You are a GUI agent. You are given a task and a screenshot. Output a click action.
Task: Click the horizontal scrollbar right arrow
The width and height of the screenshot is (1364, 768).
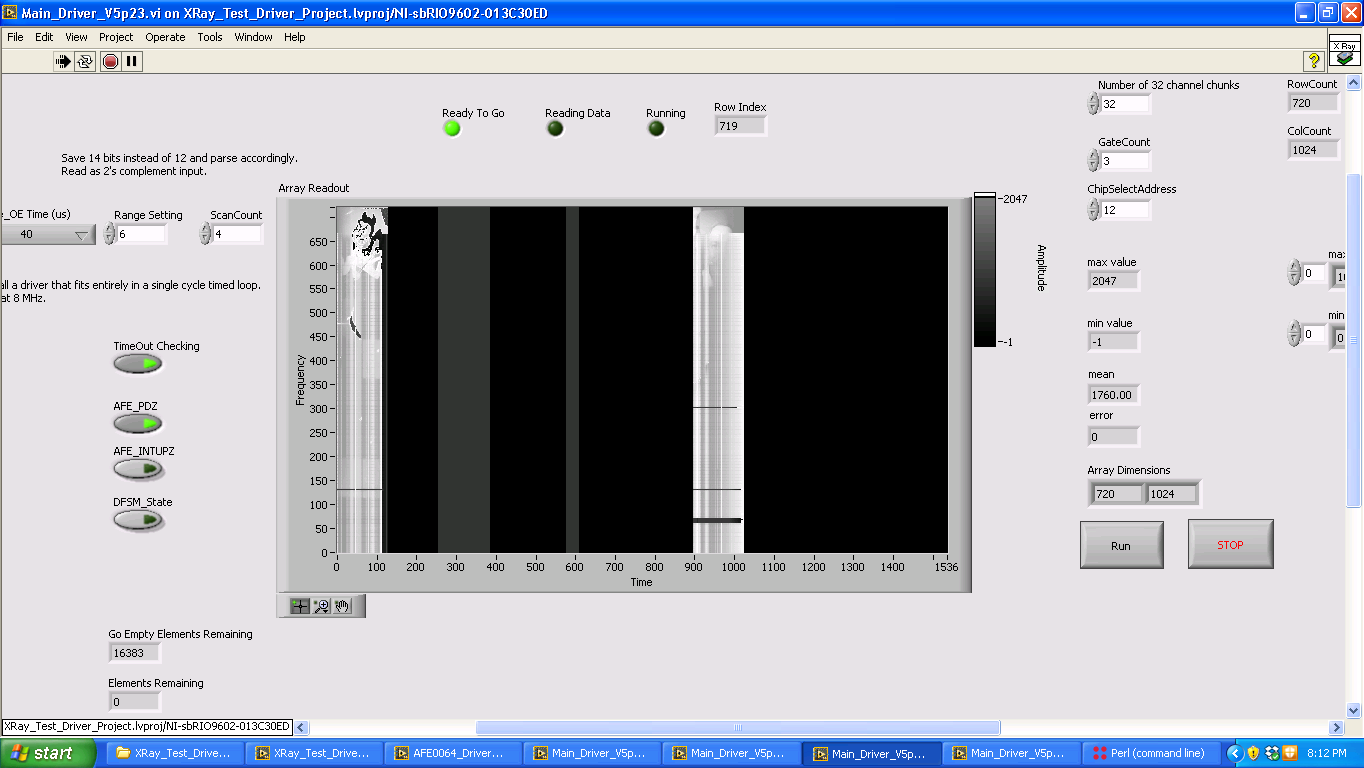coord(1335,727)
